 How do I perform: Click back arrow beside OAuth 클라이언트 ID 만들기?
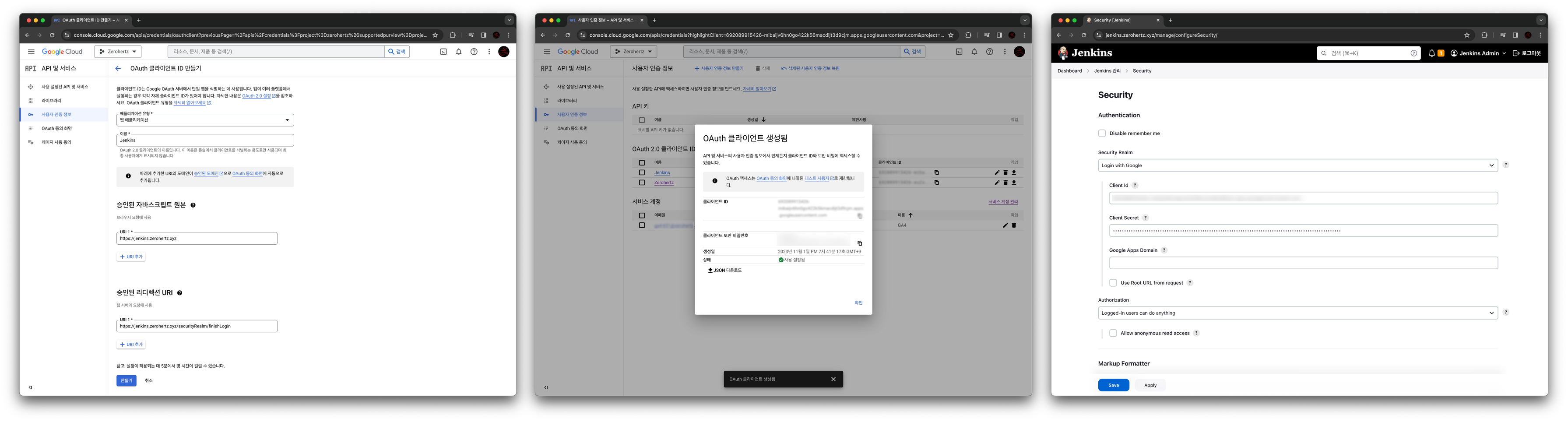118,68
